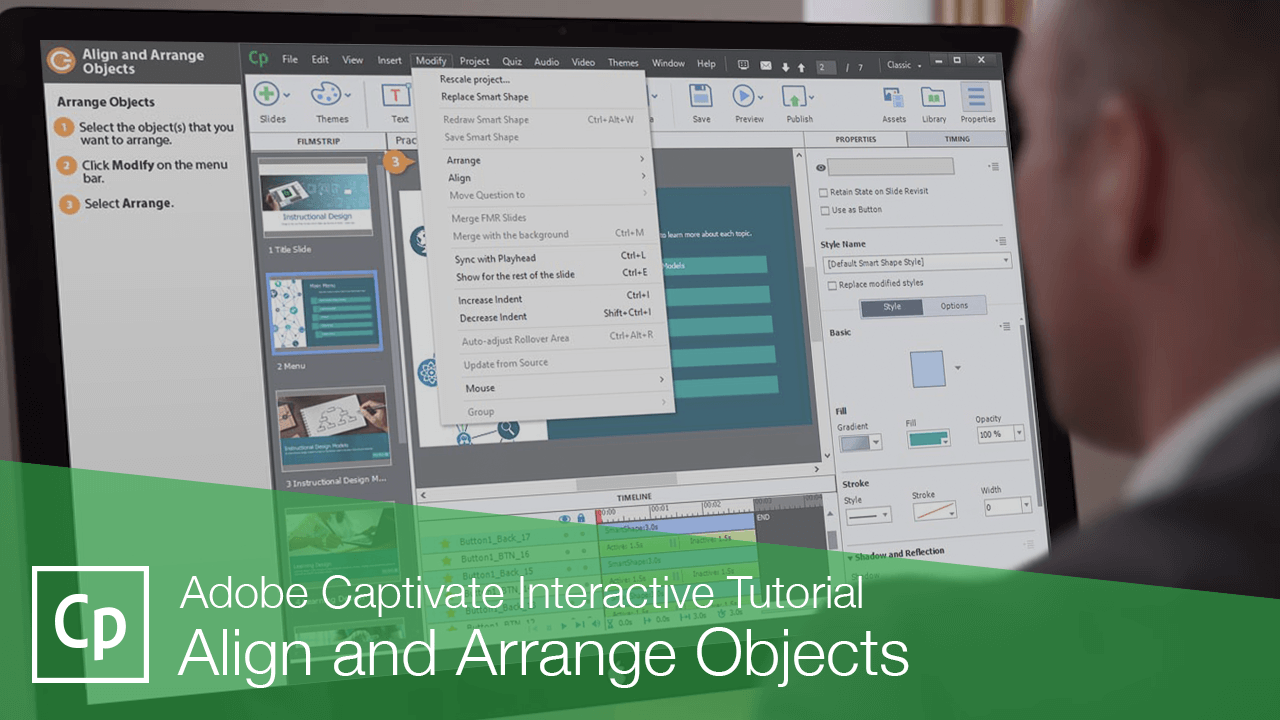Click the Properties icon at top right
Viewport: 1280px width, 720px height.
pyautogui.click(x=977, y=101)
